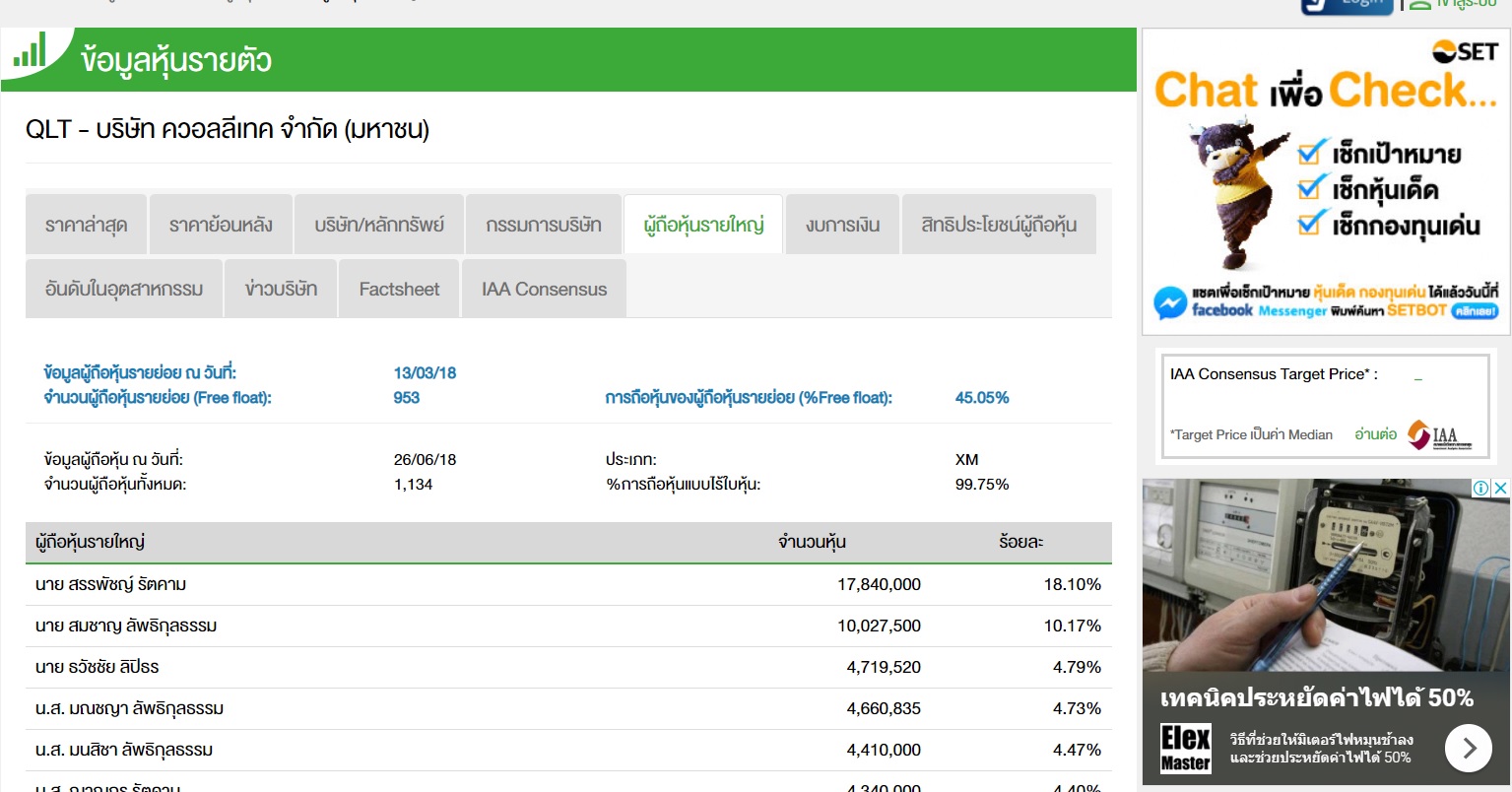Click the type value XM
This screenshot has width=1512, height=792.
(x=967, y=460)
